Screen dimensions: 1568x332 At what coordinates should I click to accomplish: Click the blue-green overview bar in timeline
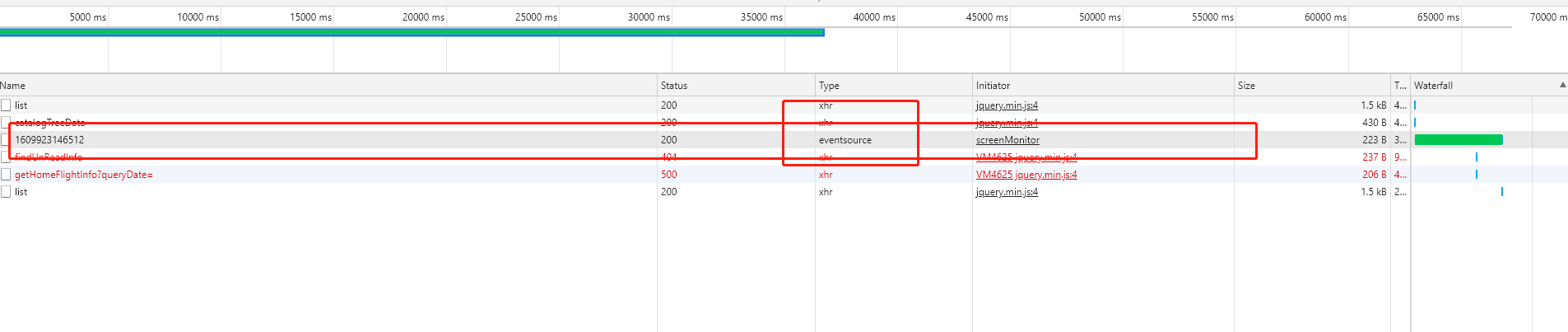[x=412, y=33]
